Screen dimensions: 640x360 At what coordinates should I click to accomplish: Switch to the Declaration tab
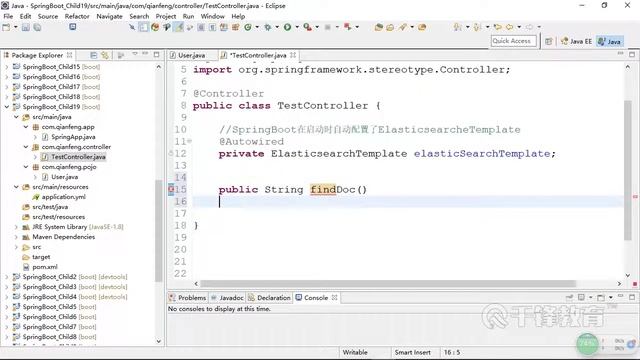(x=269, y=298)
